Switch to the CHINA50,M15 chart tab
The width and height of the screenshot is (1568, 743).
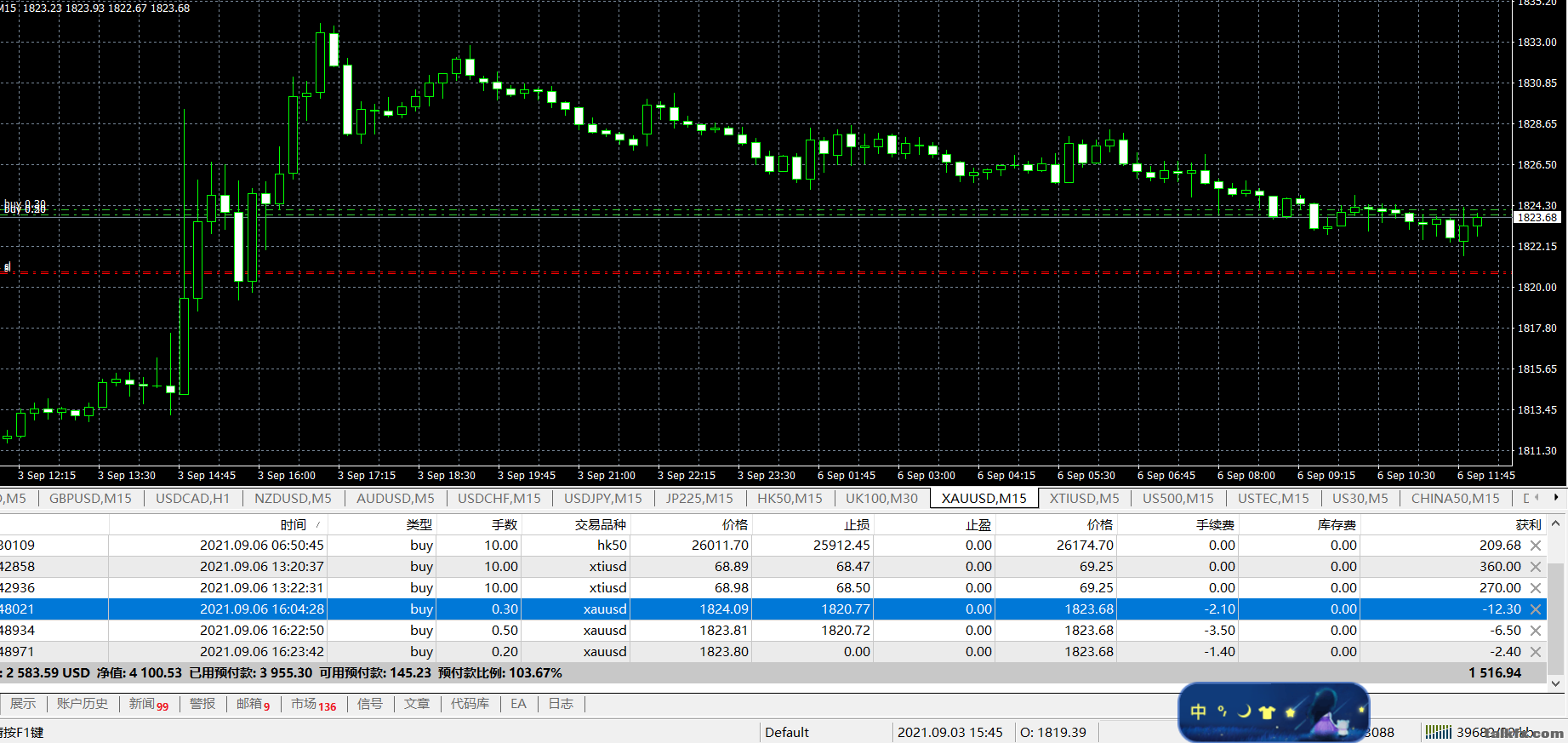click(1455, 499)
